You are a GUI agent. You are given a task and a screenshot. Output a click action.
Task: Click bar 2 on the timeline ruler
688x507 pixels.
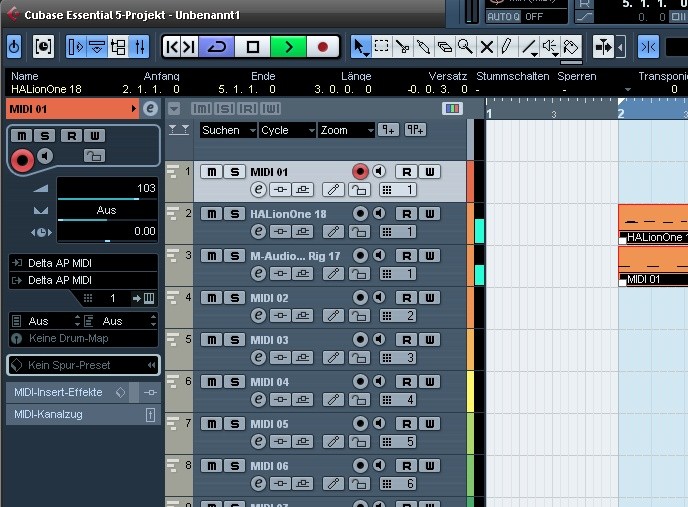point(621,113)
